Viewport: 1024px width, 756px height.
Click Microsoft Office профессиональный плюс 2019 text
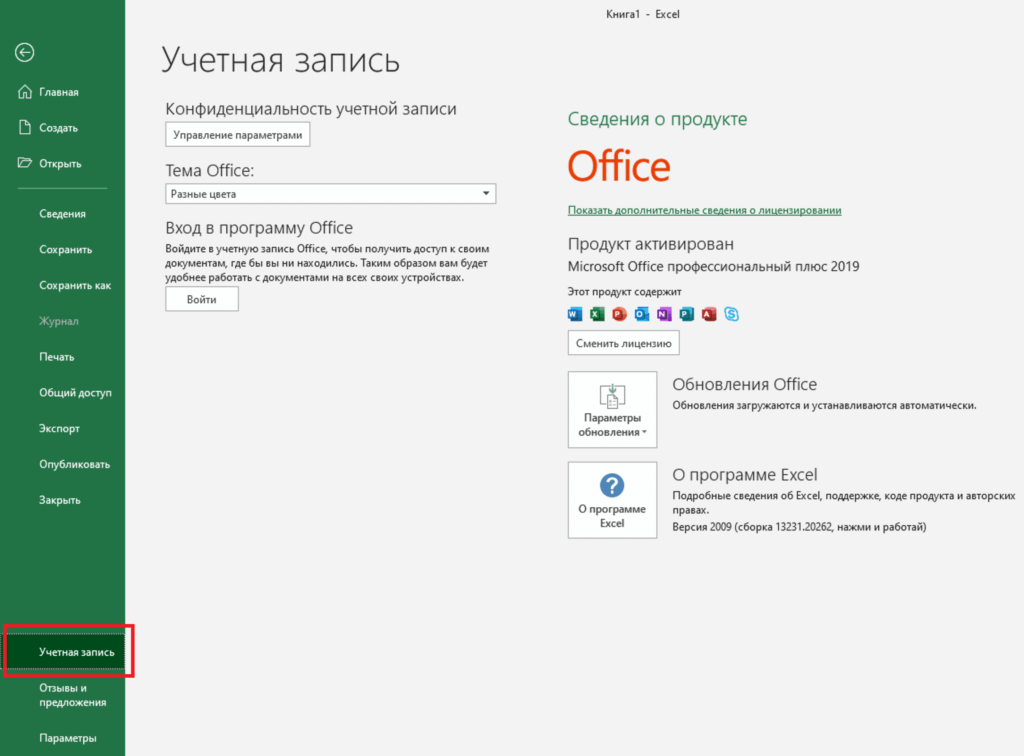coord(713,266)
